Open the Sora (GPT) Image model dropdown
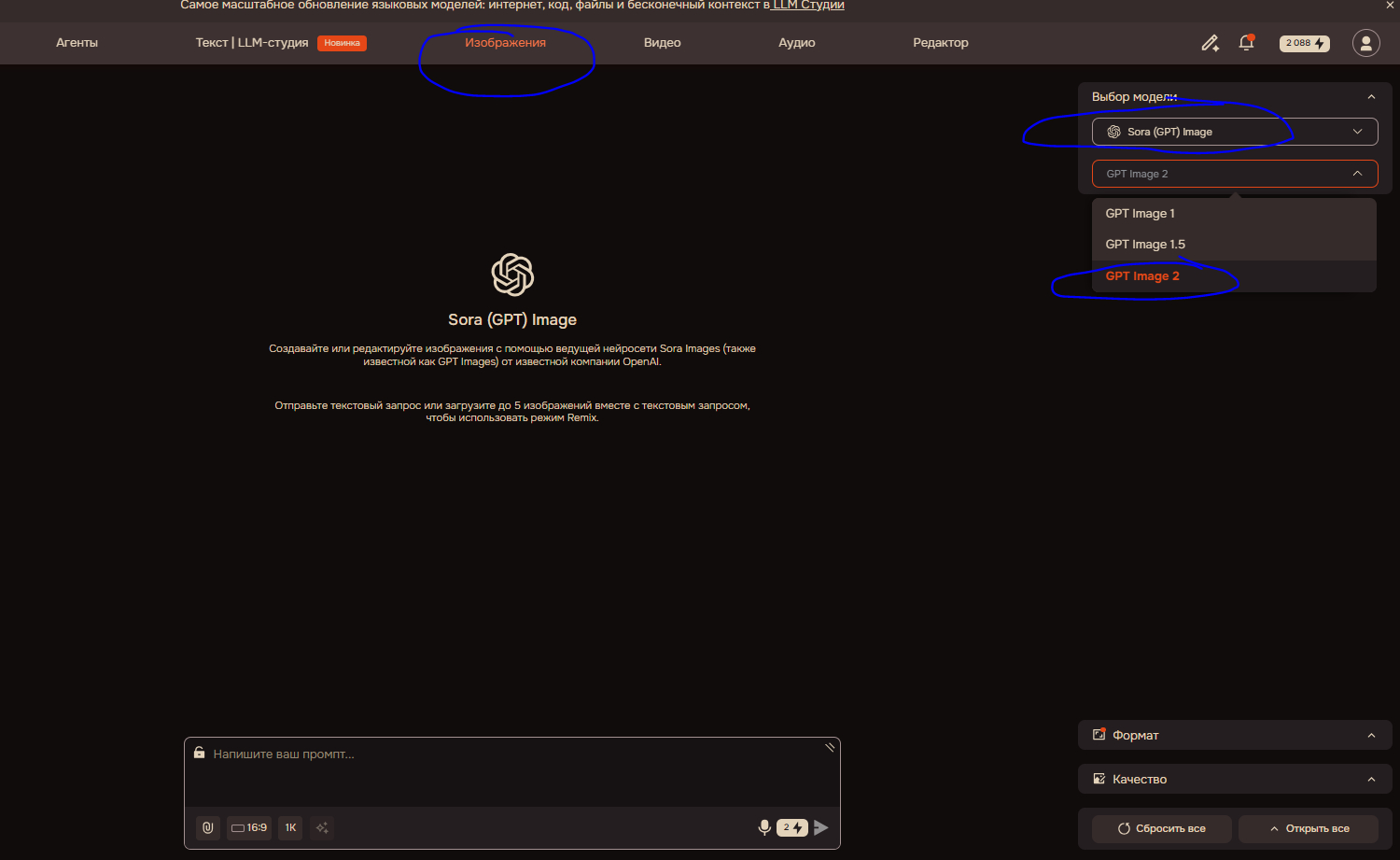The height and width of the screenshot is (860, 1400). coord(1235,132)
